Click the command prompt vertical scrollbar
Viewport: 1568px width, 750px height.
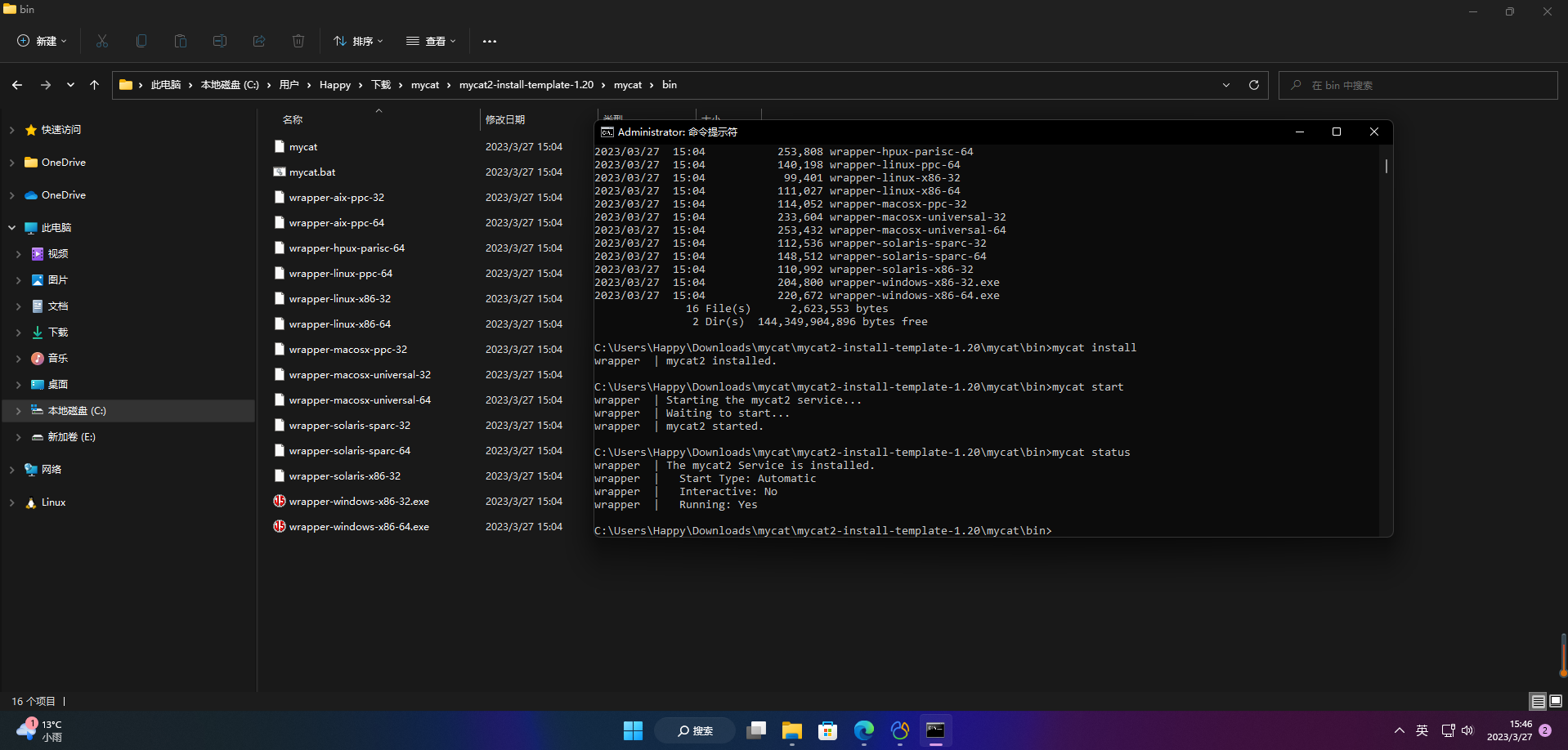[x=1386, y=340]
